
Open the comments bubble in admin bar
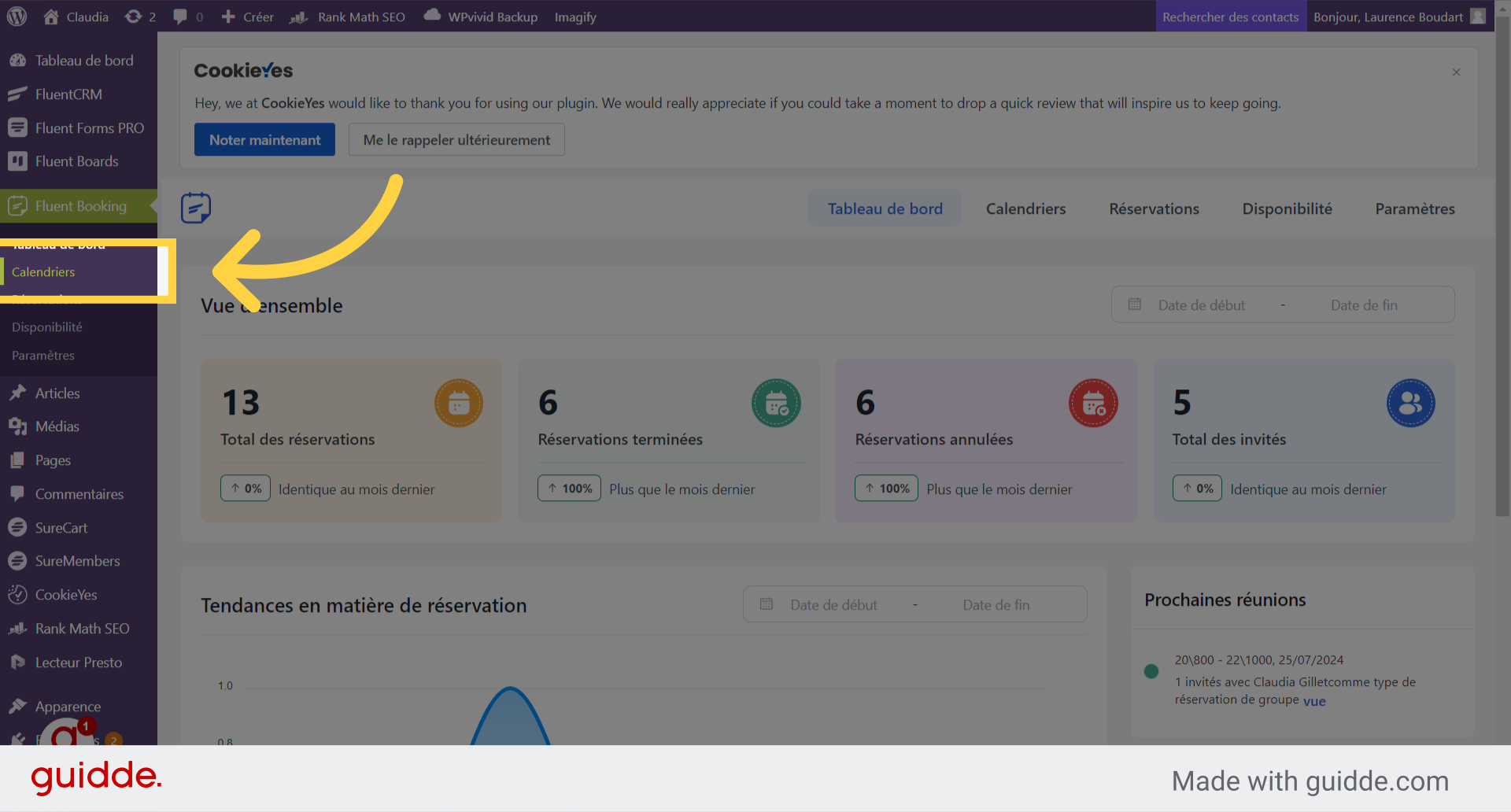point(188,17)
